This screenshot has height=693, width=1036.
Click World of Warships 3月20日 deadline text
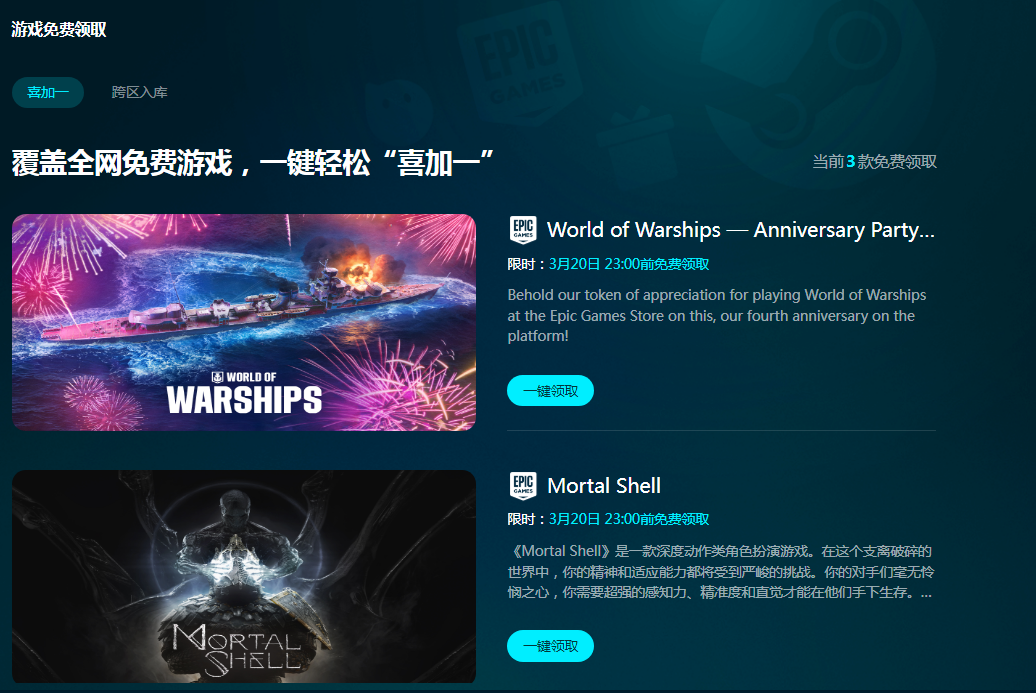(x=628, y=264)
